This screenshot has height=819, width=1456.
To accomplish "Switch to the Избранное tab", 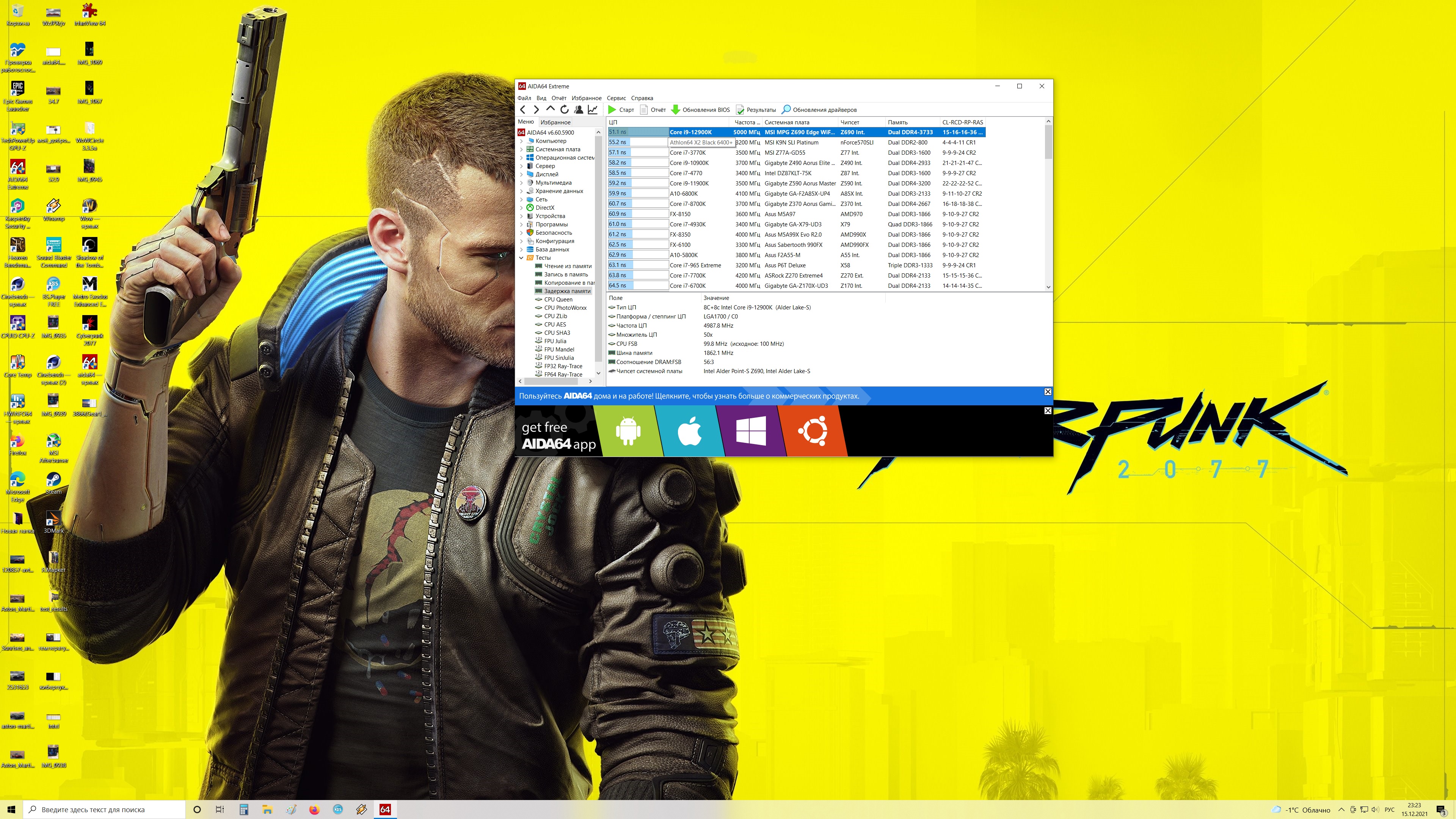I will 555,122.
